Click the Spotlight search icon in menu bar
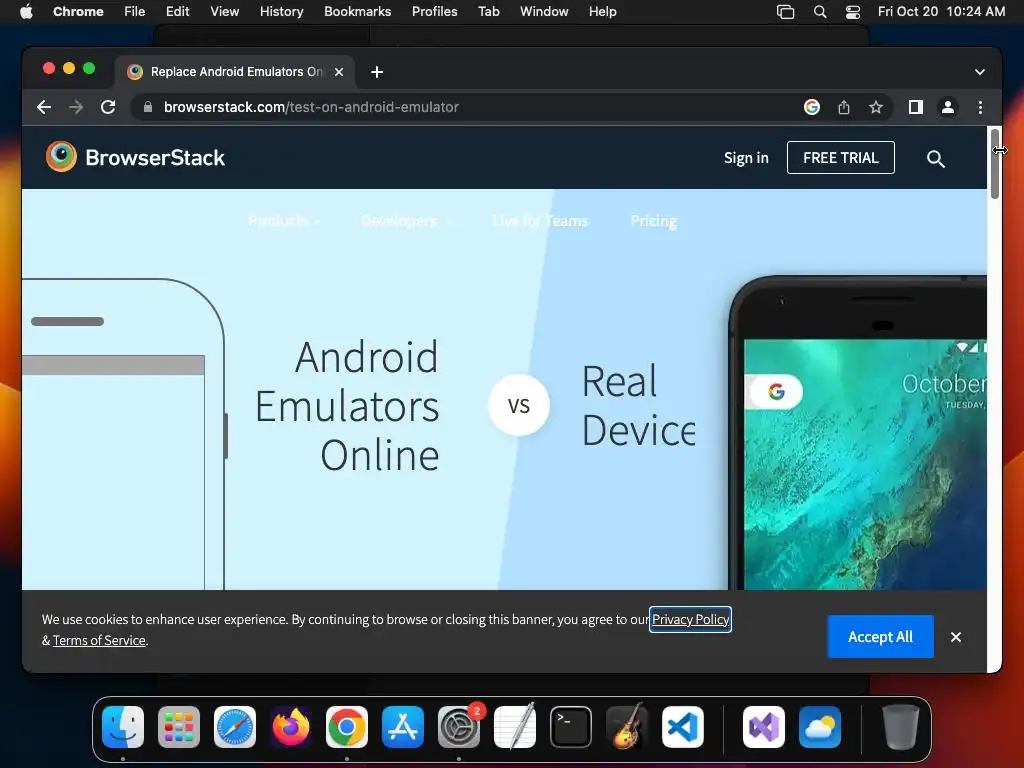 [x=820, y=12]
